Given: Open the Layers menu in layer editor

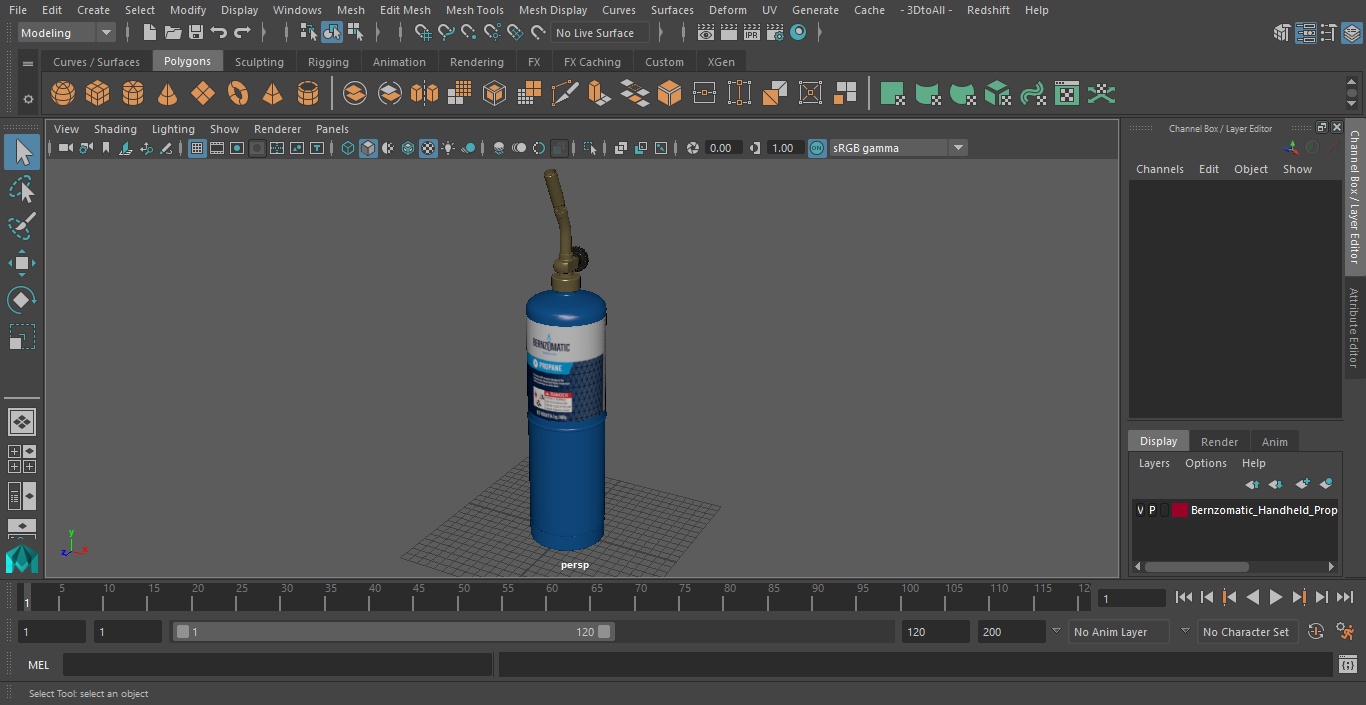Looking at the screenshot, I should tap(1154, 464).
